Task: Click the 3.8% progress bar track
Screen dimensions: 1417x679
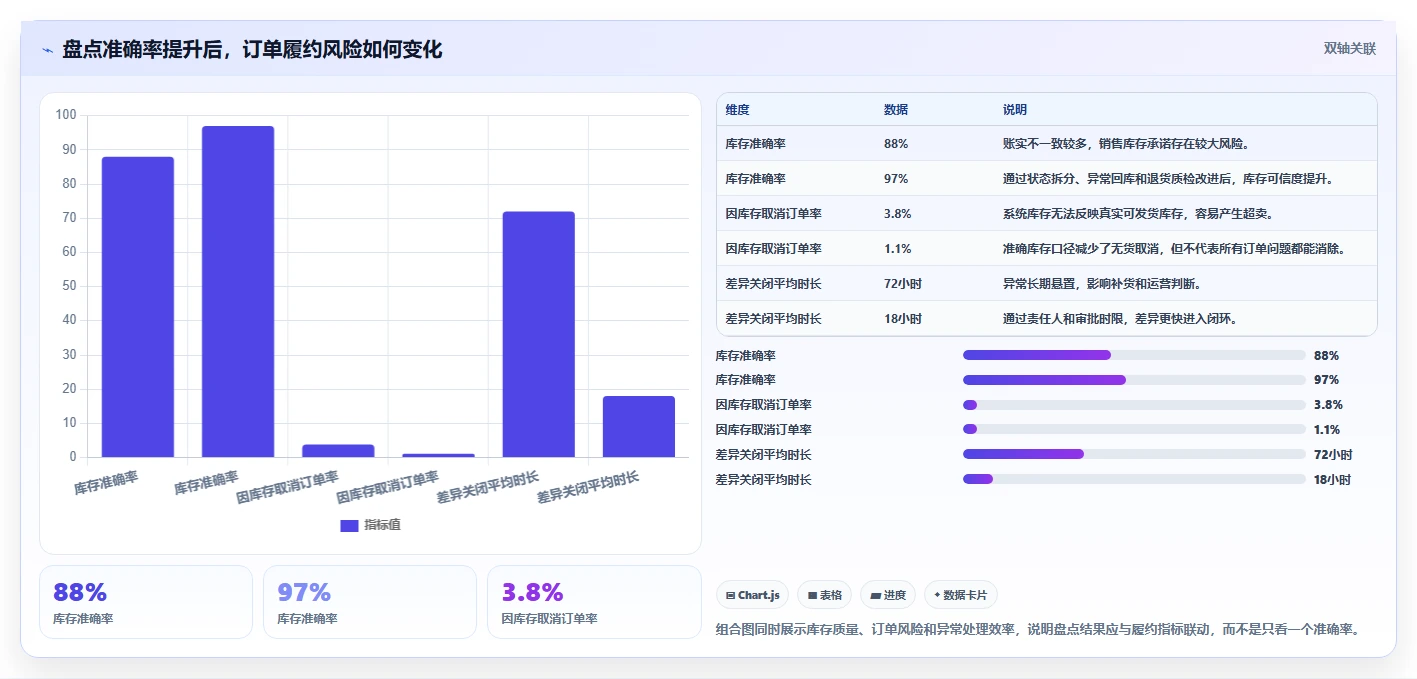Action: click(1134, 405)
